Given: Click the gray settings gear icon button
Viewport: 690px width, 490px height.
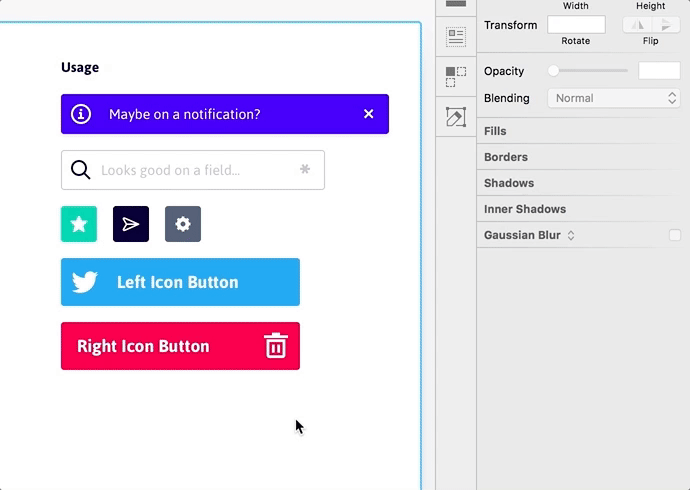Looking at the screenshot, I should pos(183,224).
